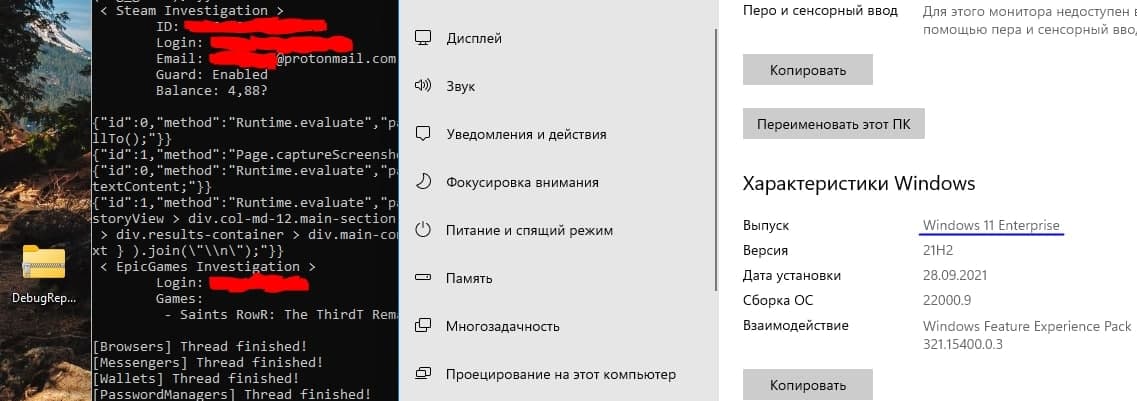Open Многозадачность using its icon
This screenshot has height=401, width=1137.
(x=423, y=326)
